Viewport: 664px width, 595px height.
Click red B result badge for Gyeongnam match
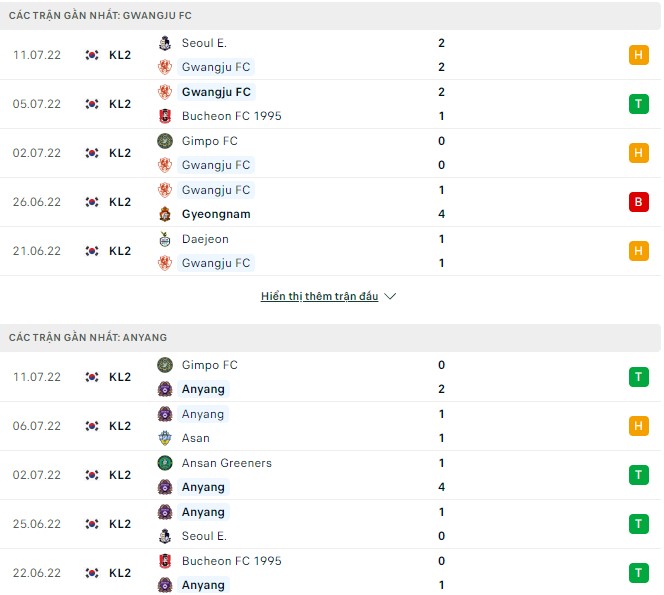click(x=638, y=202)
